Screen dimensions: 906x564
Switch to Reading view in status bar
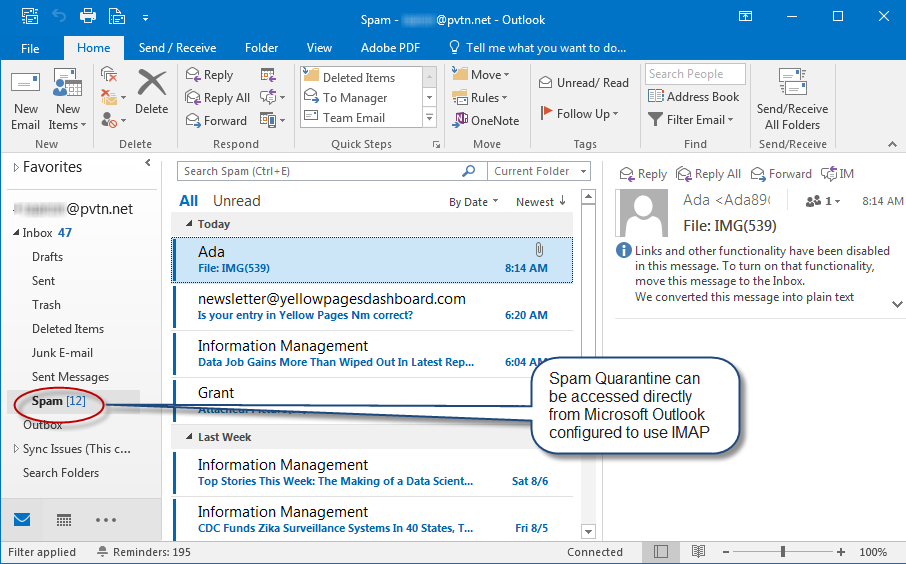(699, 551)
